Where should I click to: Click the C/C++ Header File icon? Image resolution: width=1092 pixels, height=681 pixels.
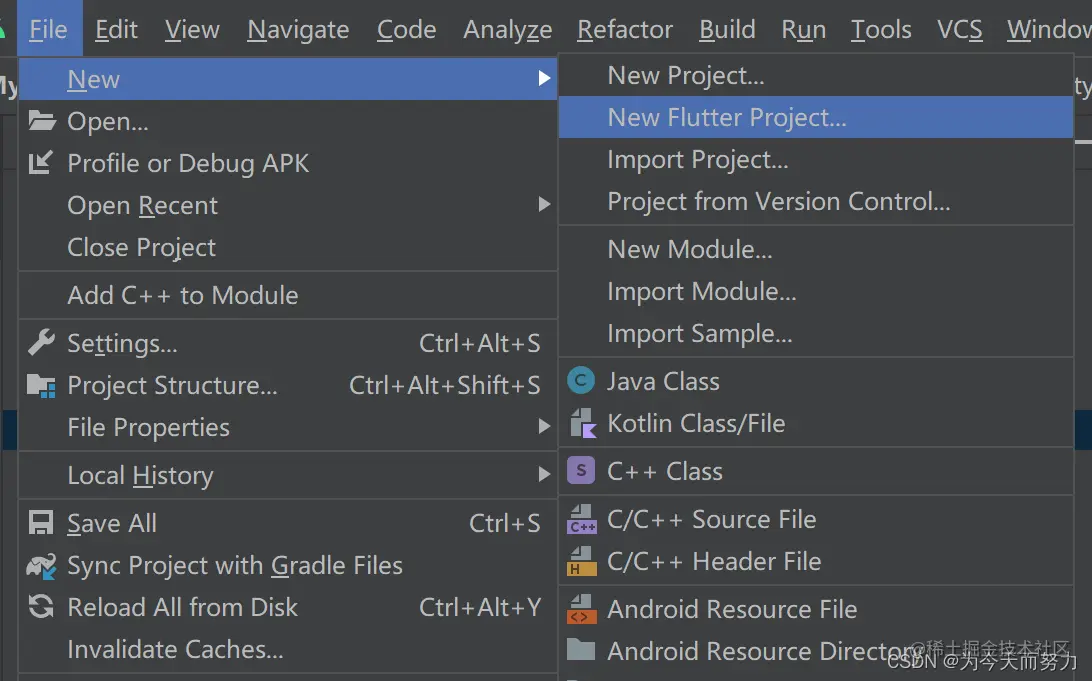pos(581,562)
